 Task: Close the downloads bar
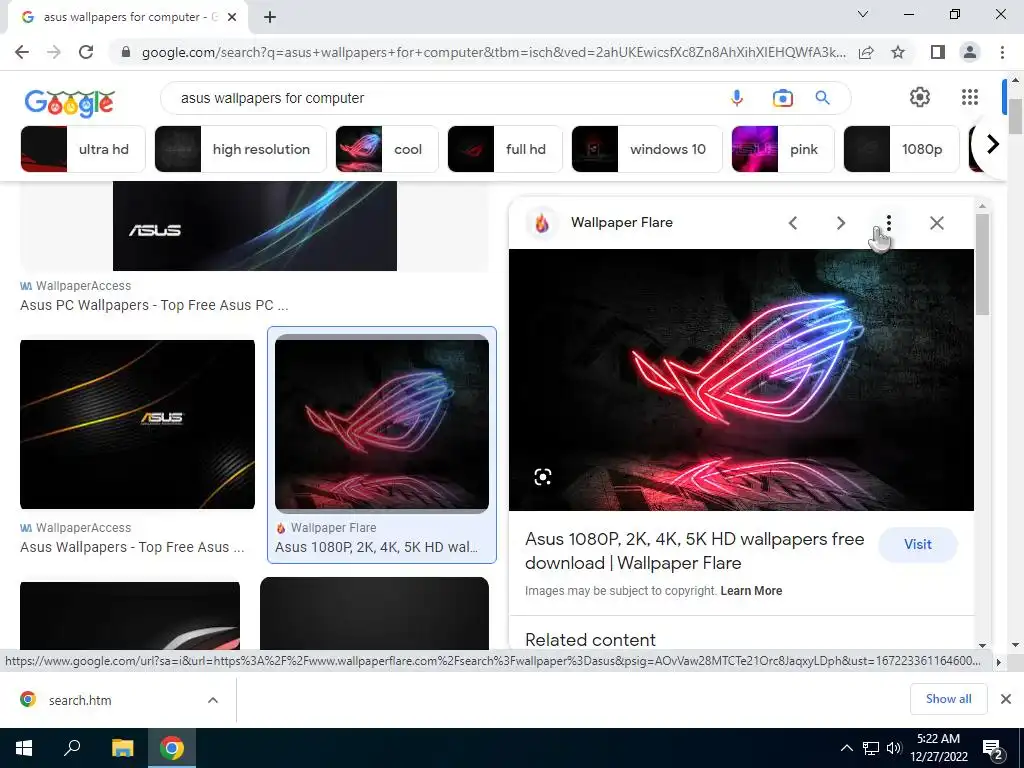[x=1006, y=699]
